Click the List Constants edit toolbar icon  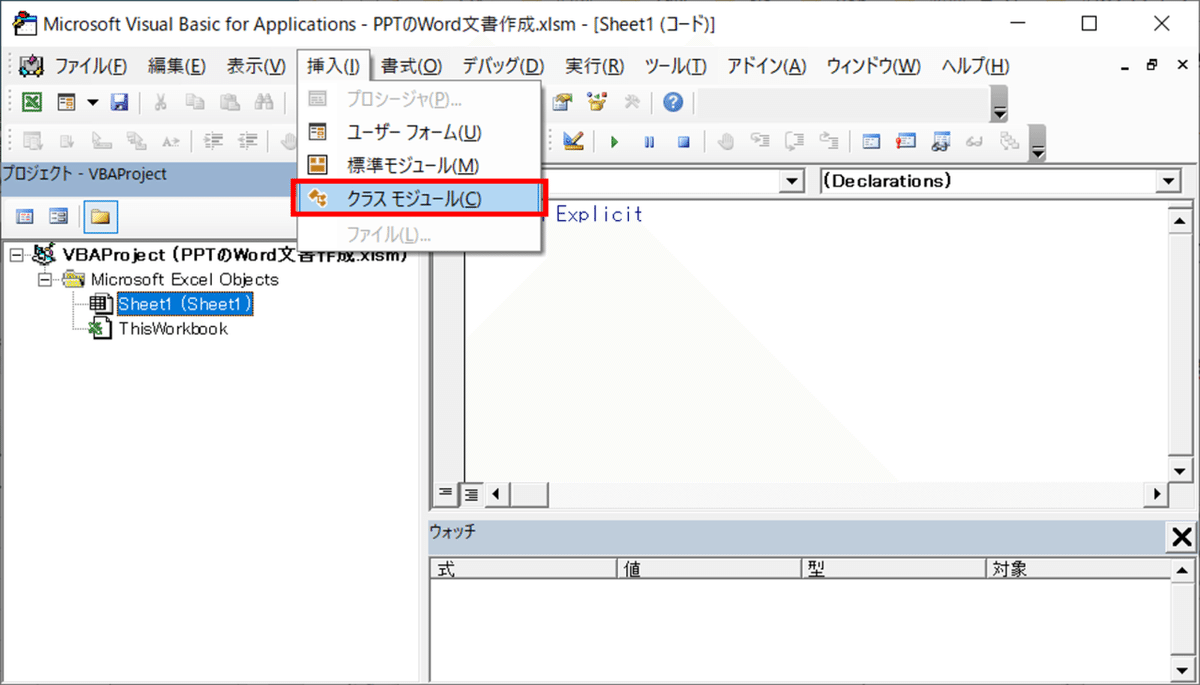(68, 141)
